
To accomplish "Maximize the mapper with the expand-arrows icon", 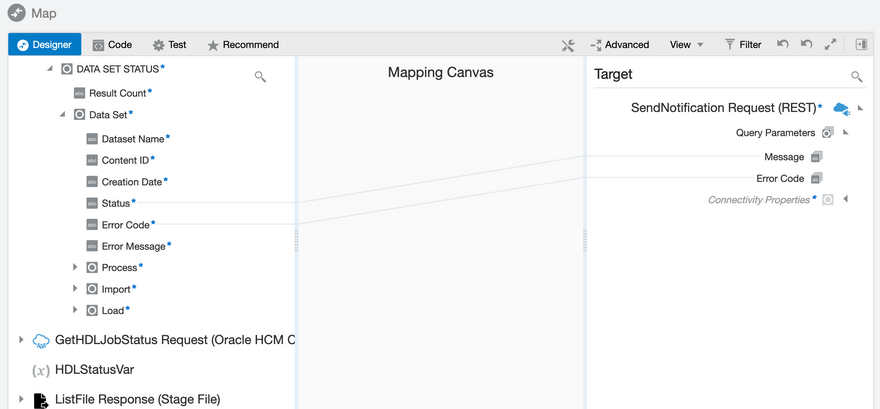I will tap(830, 45).
